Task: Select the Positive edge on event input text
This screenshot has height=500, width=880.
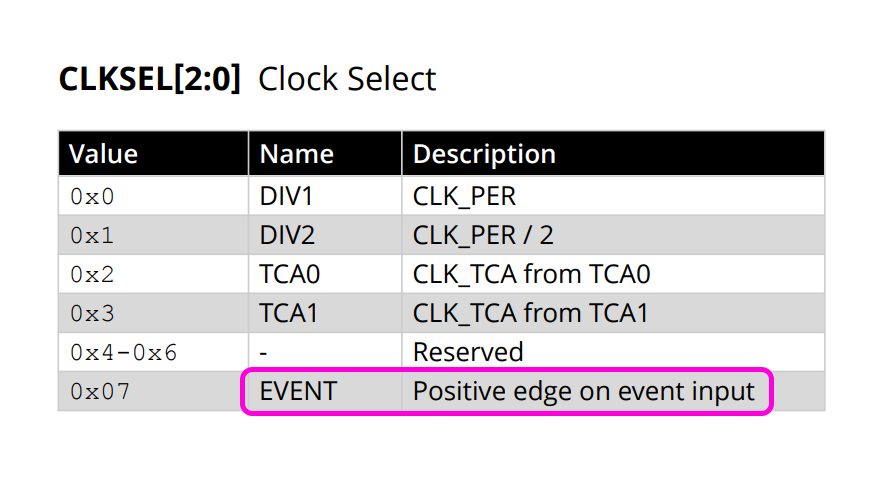Action: coord(584,391)
